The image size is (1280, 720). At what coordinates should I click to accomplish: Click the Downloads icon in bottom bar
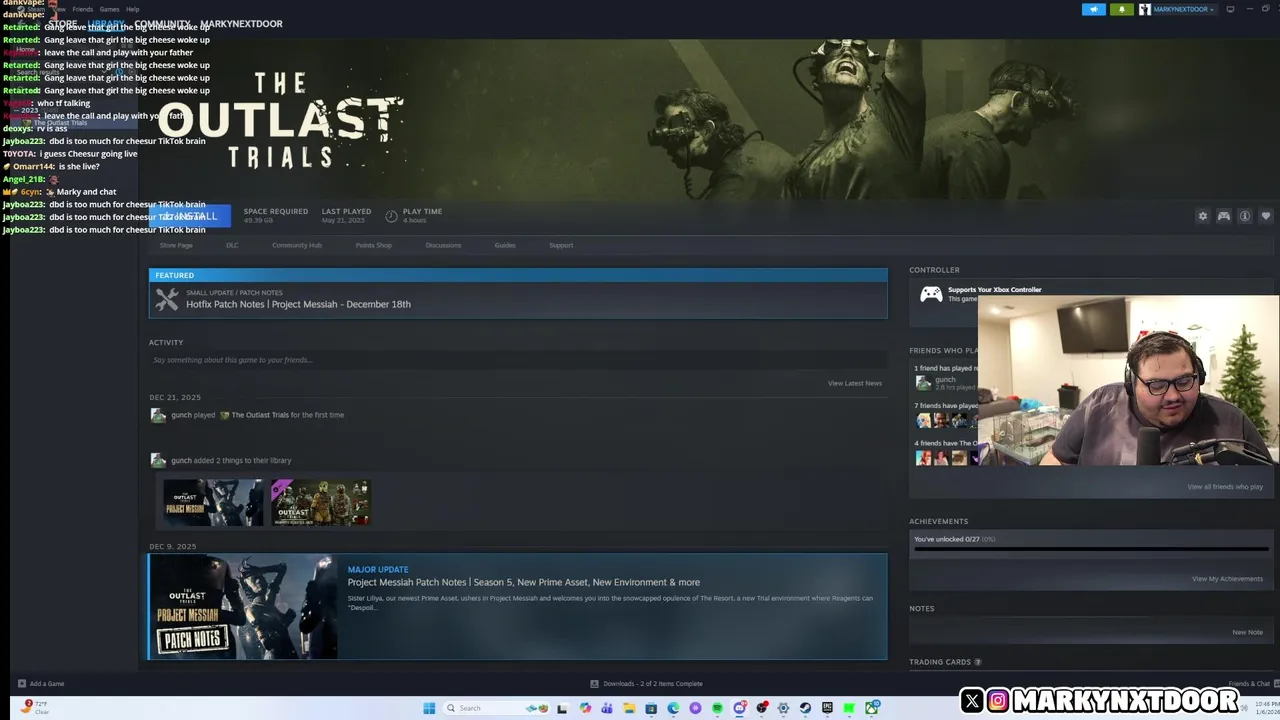click(x=594, y=684)
